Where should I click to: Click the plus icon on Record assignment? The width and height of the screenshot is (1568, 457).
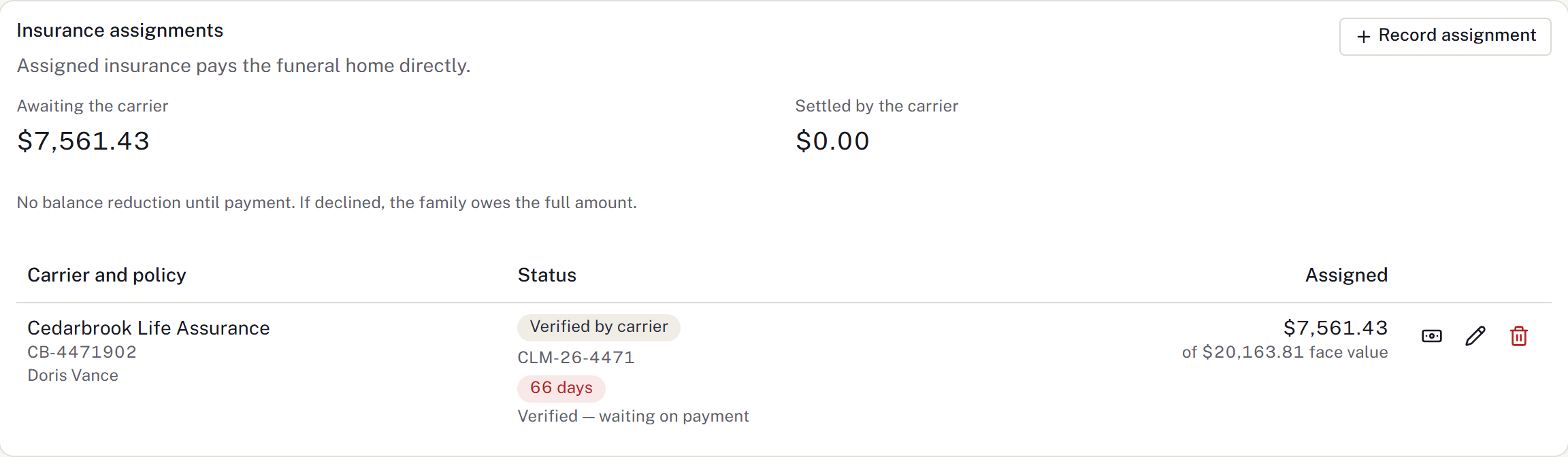tap(1364, 37)
